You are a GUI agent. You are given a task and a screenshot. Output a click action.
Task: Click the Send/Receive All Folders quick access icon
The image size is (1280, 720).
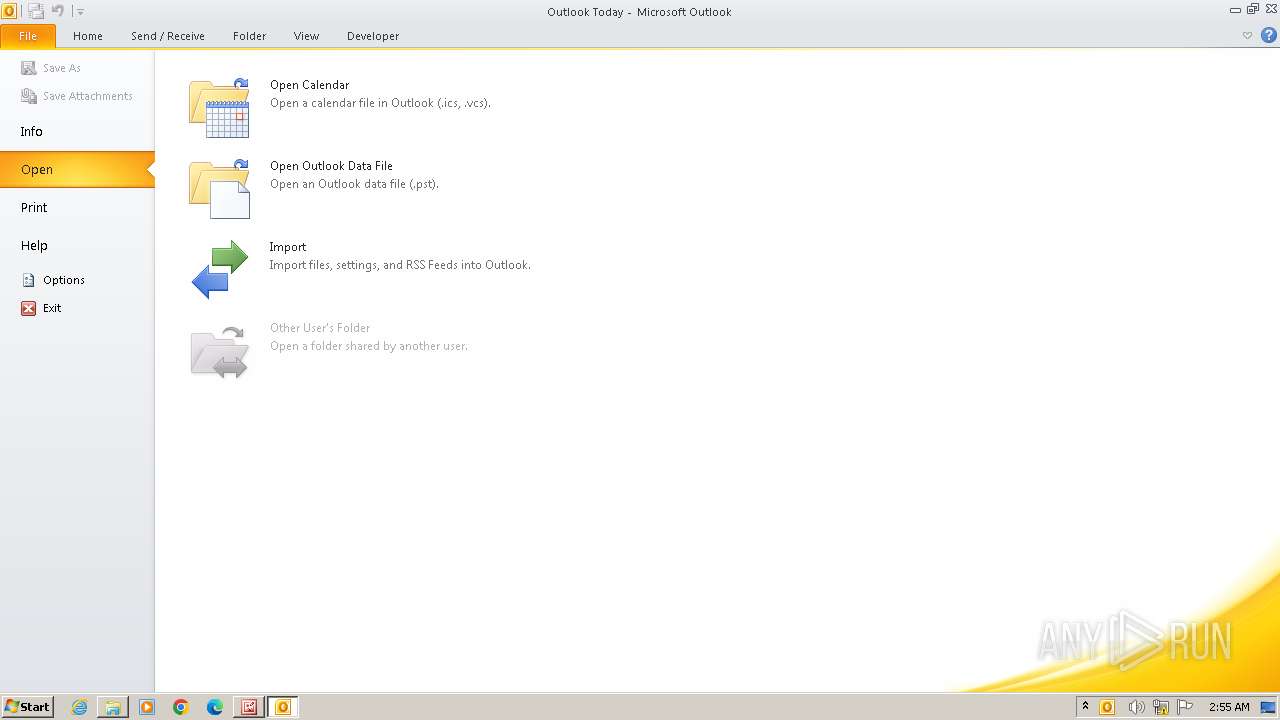[36, 11]
